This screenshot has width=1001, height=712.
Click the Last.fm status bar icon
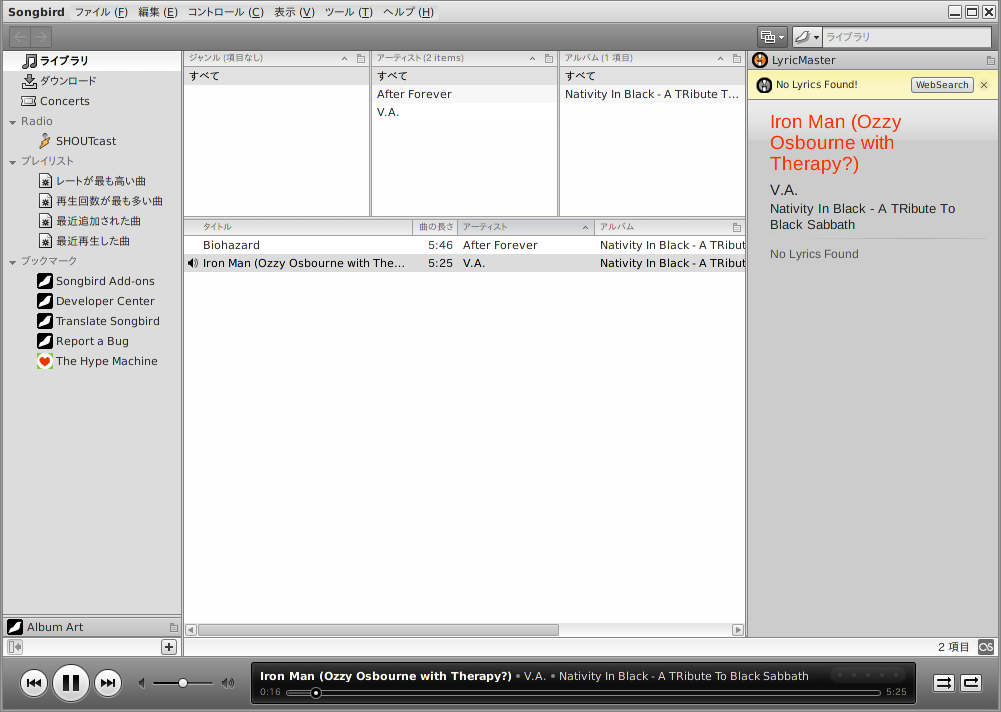[986, 647]
